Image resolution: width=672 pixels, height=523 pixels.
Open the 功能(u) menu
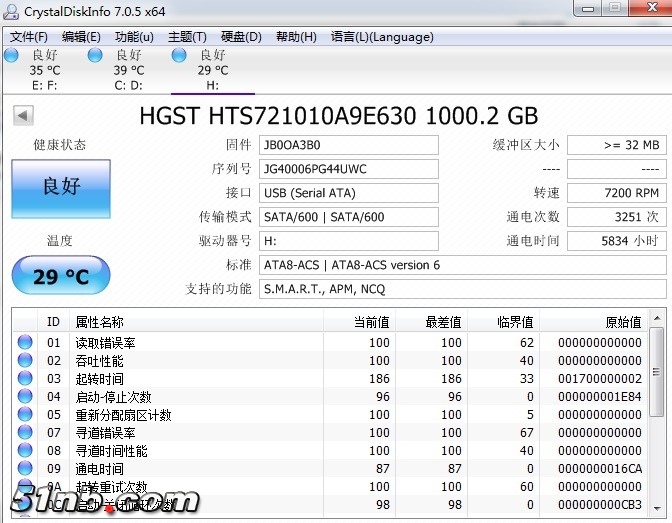[x=134, y=37]
